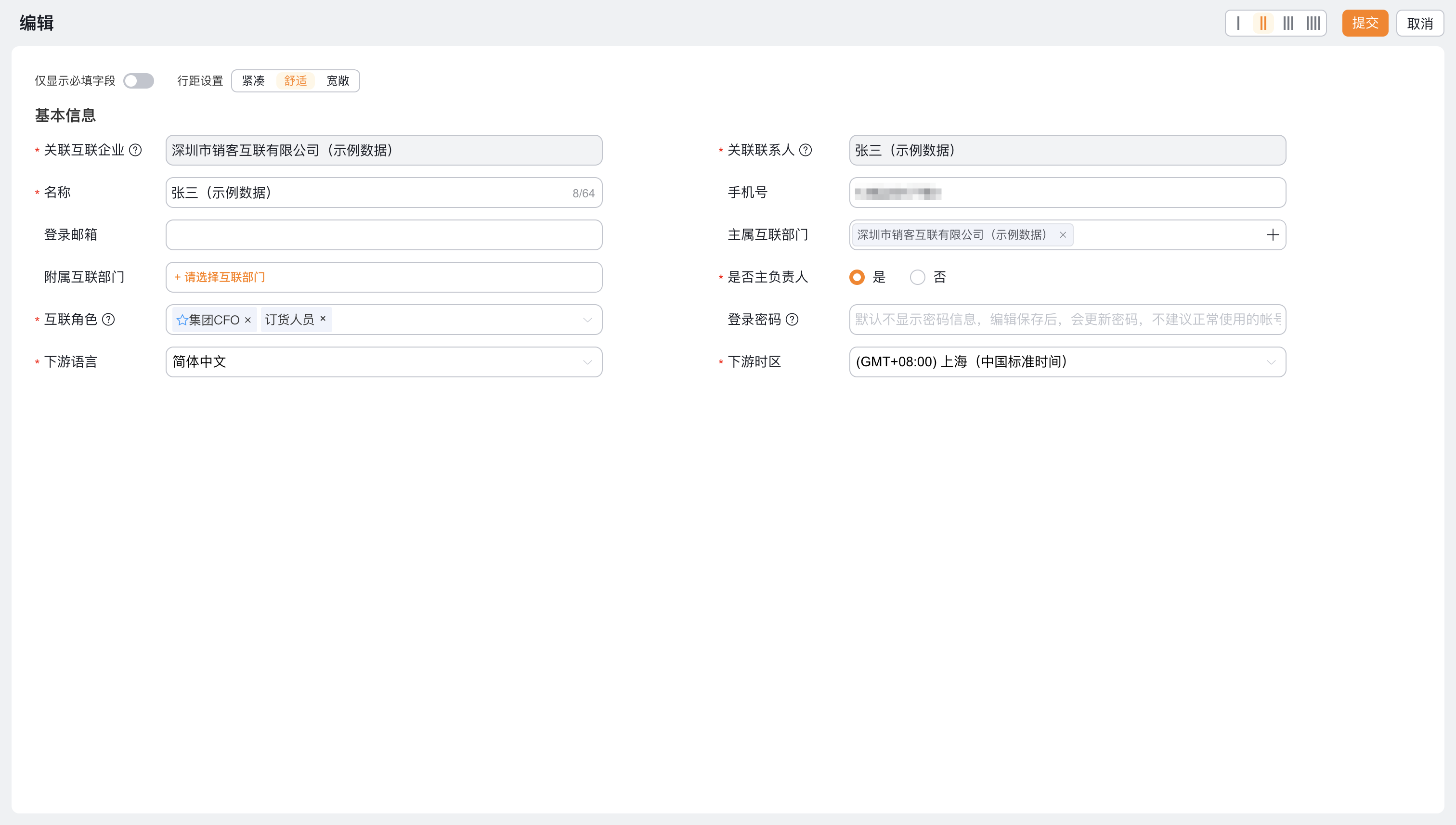Click the 提交 button
This screenshot has width=1456, height=825.
click(1365, 23)
